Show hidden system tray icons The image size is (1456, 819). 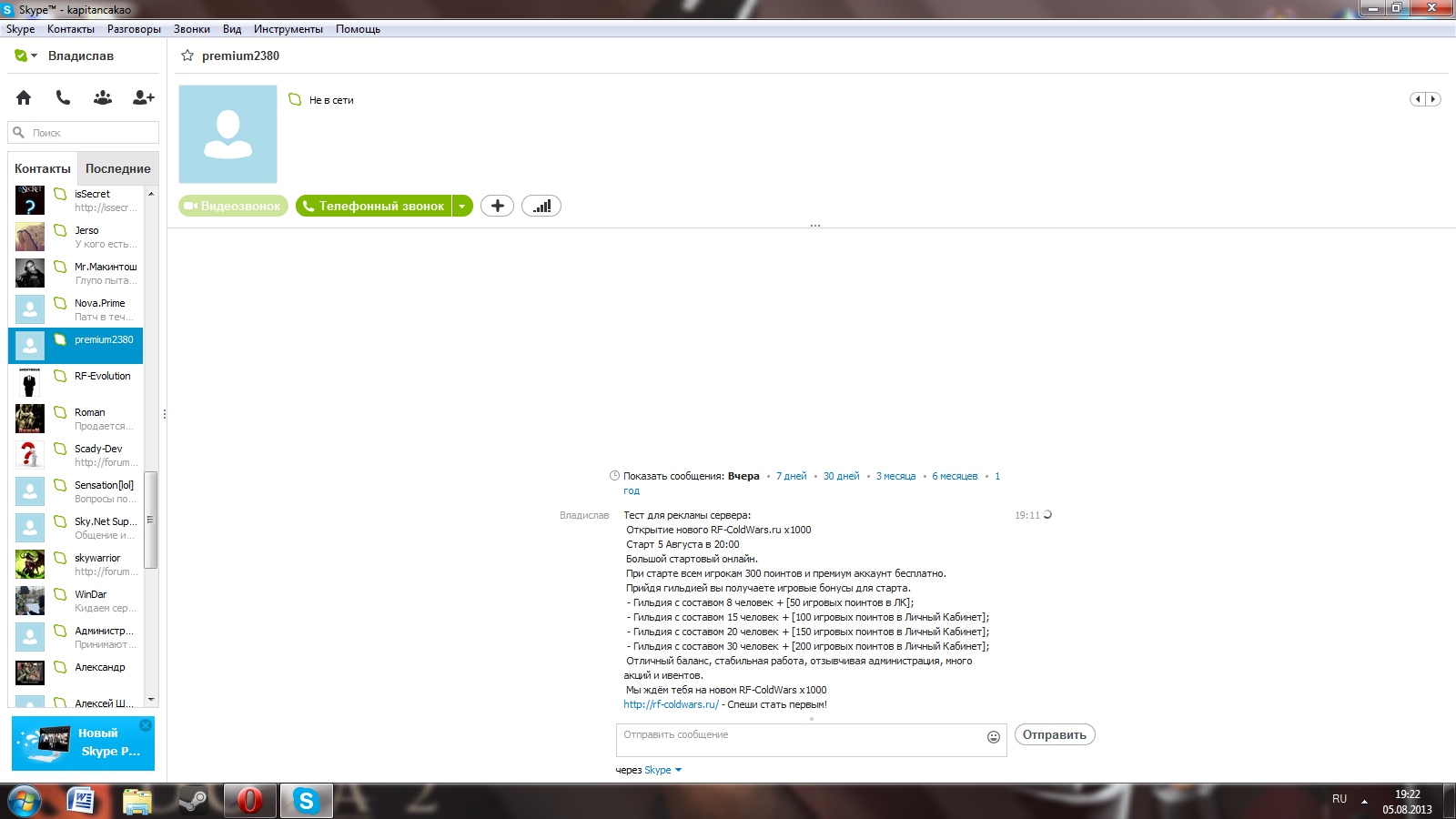1364,802
